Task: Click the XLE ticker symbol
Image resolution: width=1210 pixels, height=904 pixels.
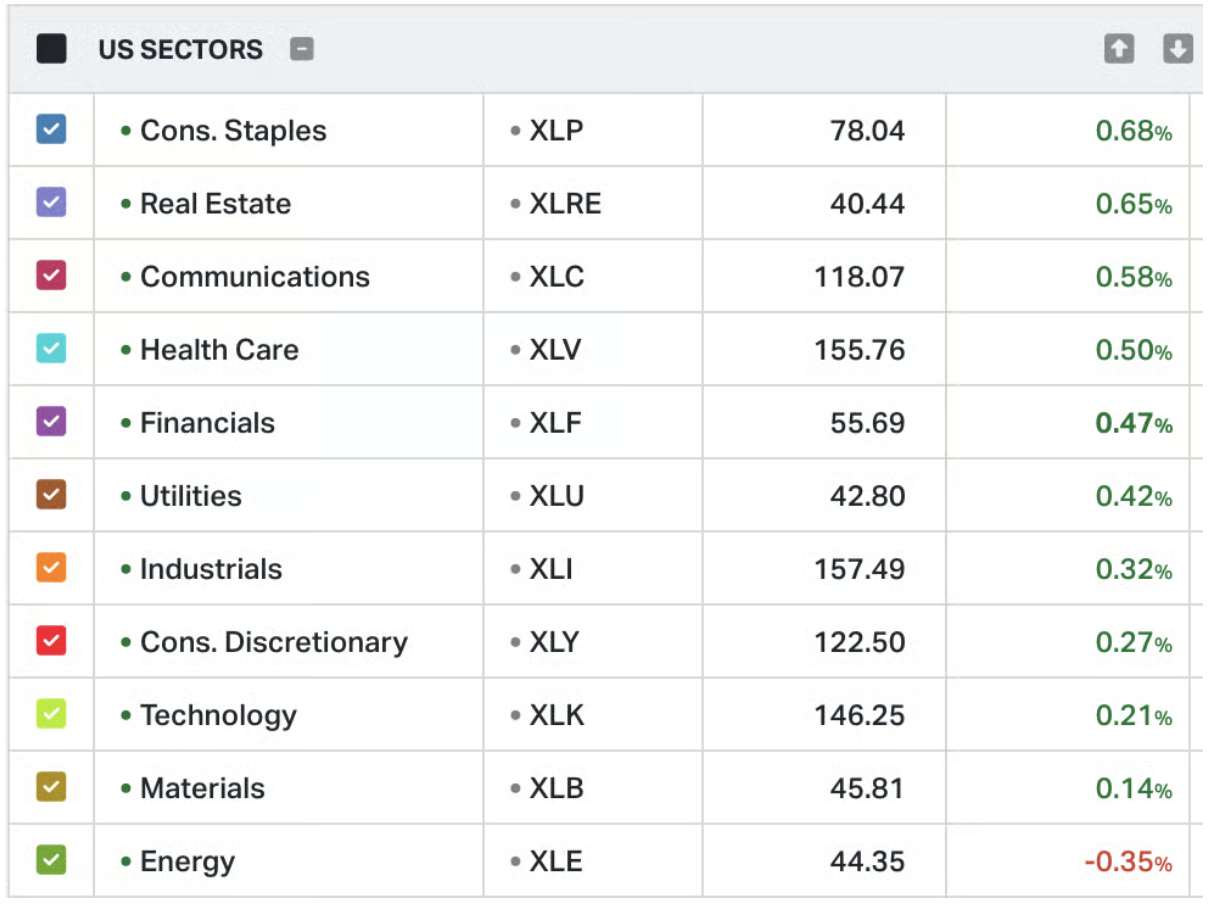Action: pos(556,861)
